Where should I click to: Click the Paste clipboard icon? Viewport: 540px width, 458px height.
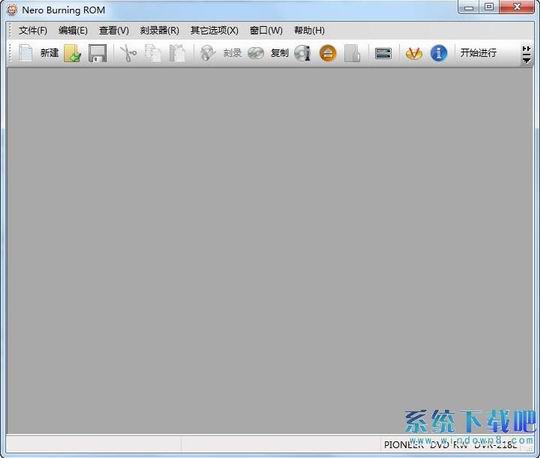coord(177,53)
